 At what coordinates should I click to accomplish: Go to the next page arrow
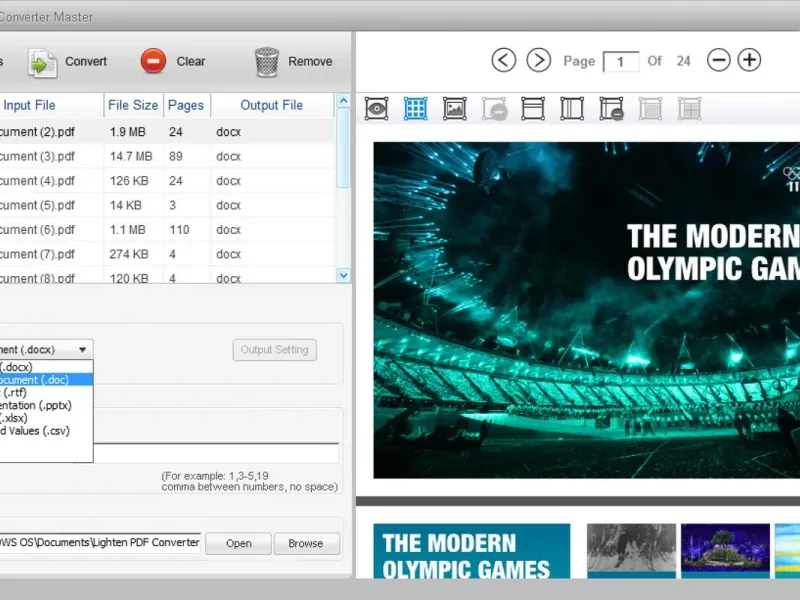pos(539,60)
